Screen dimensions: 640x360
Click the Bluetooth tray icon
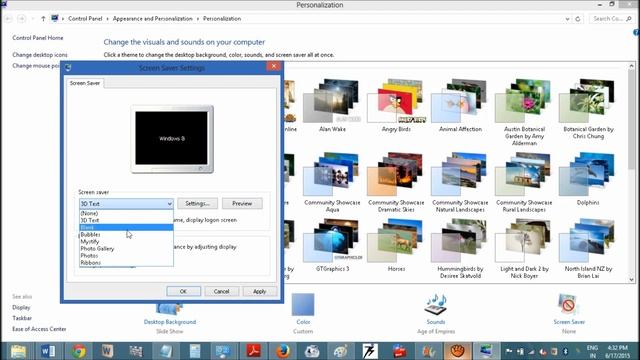click(565, 351)
